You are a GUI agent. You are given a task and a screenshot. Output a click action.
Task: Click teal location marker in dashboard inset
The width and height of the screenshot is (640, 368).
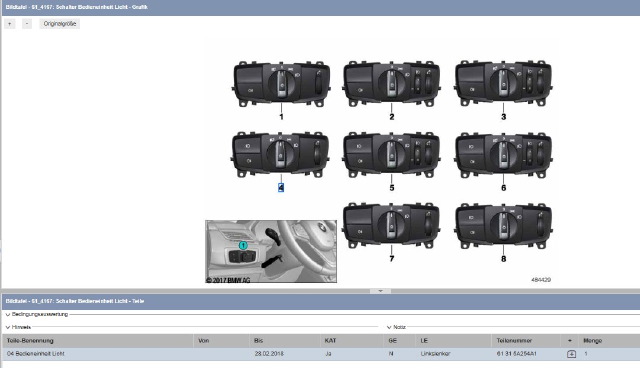[x=243, y=246]
